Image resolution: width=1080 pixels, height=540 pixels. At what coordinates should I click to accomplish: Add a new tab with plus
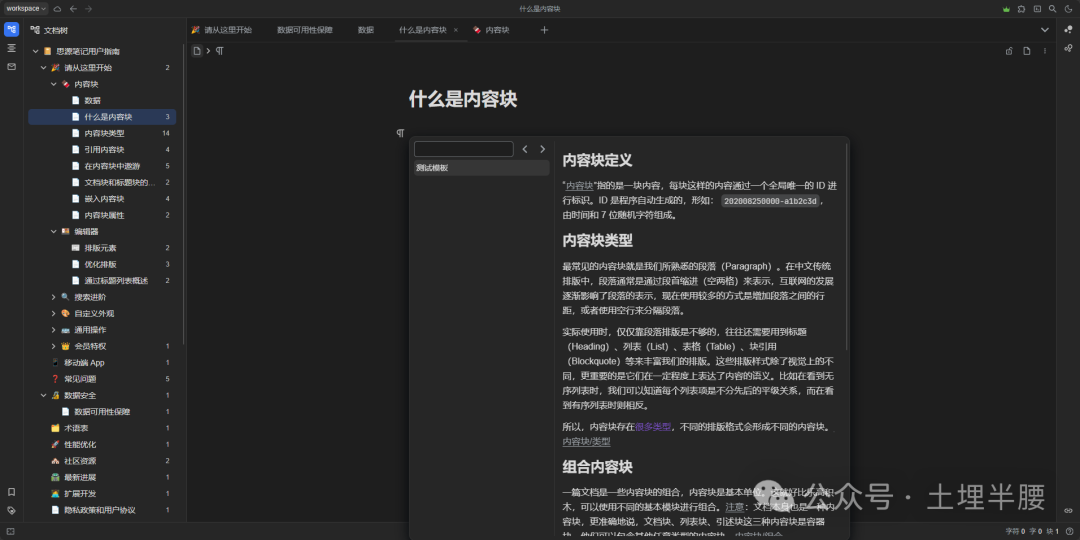pyautogui.click(x=544, y=30)
